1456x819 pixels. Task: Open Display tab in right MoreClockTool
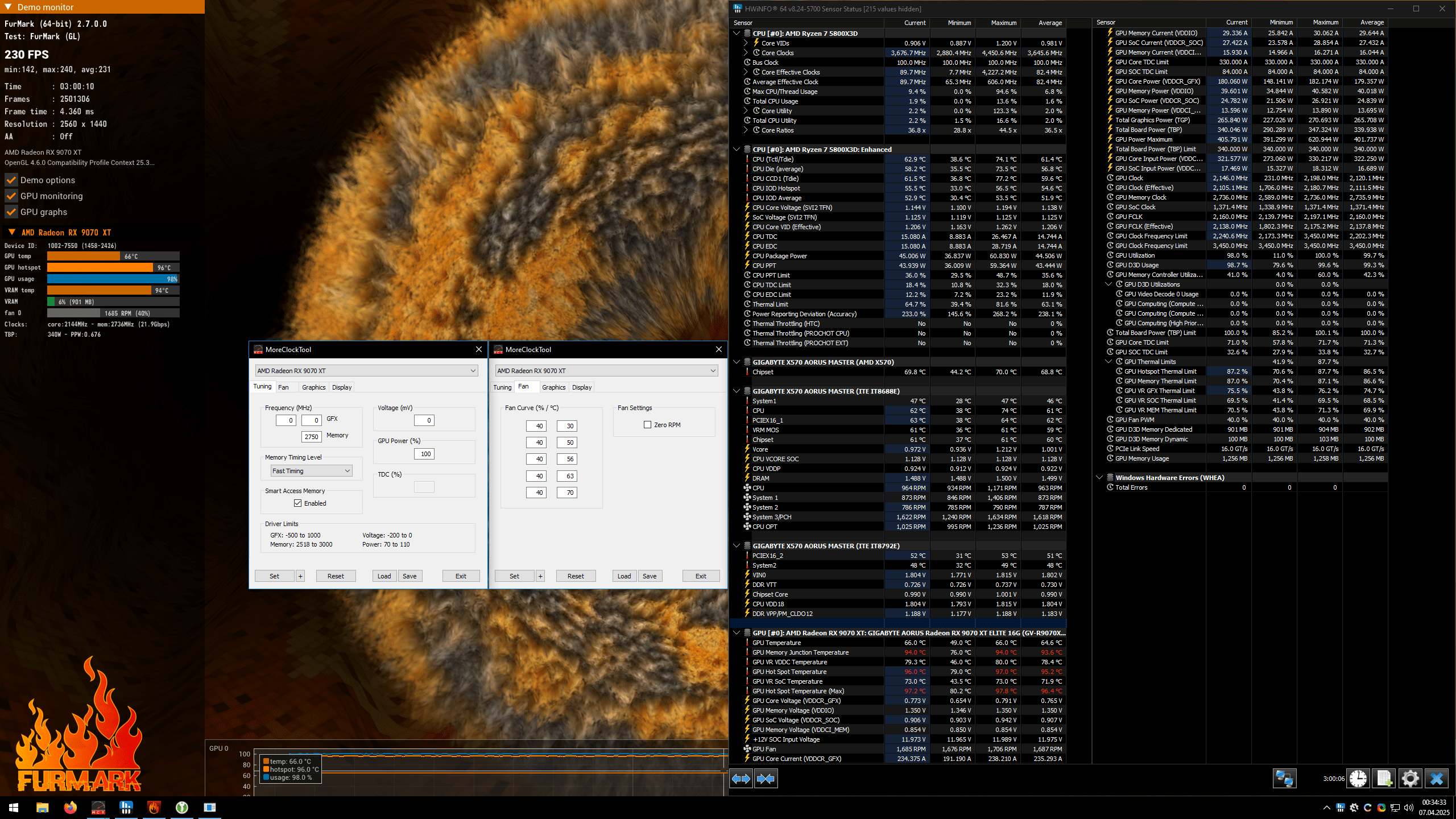581,387
